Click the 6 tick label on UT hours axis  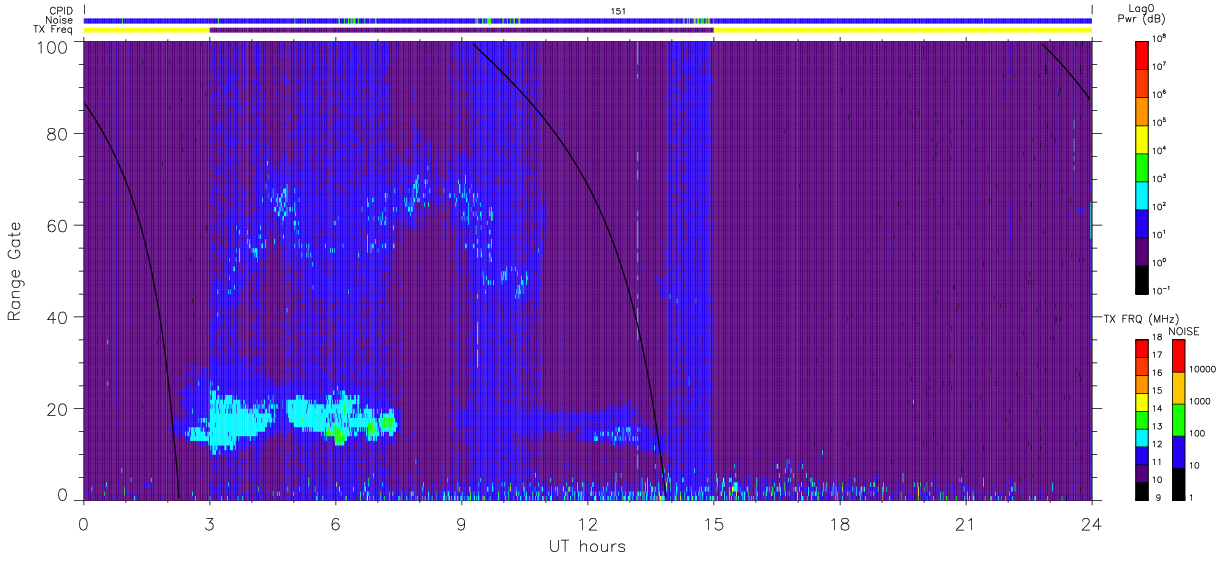(x=335, y=524)
